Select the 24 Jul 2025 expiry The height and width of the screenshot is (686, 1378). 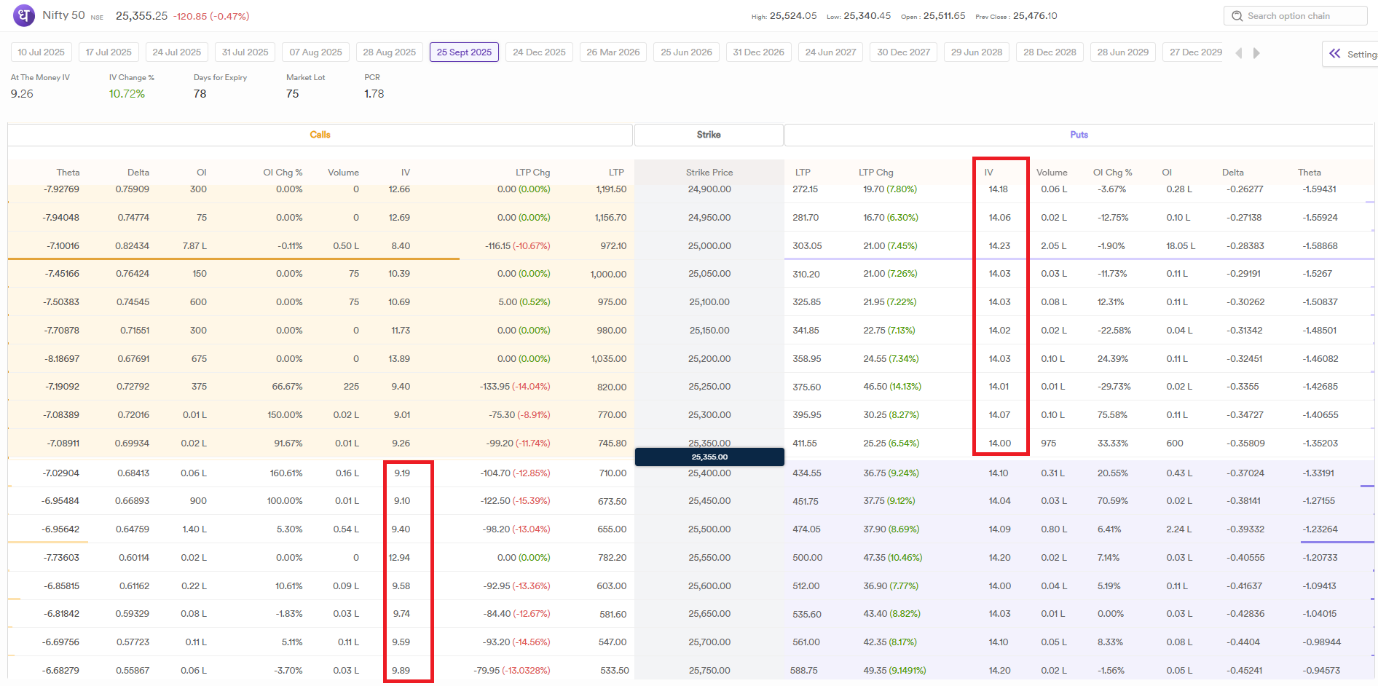click(176, 52)
